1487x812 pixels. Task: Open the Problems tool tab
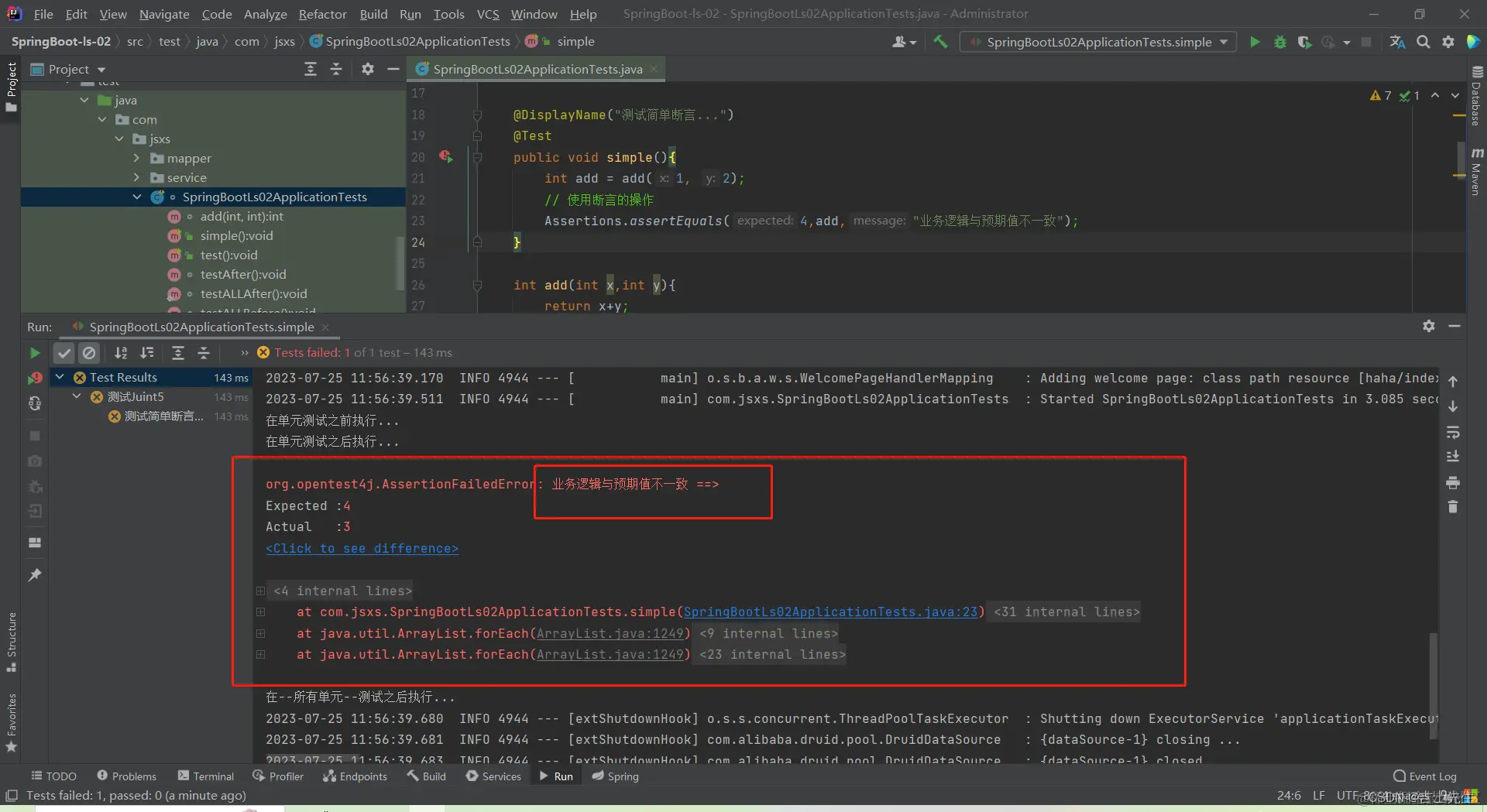tap(127, 776)
